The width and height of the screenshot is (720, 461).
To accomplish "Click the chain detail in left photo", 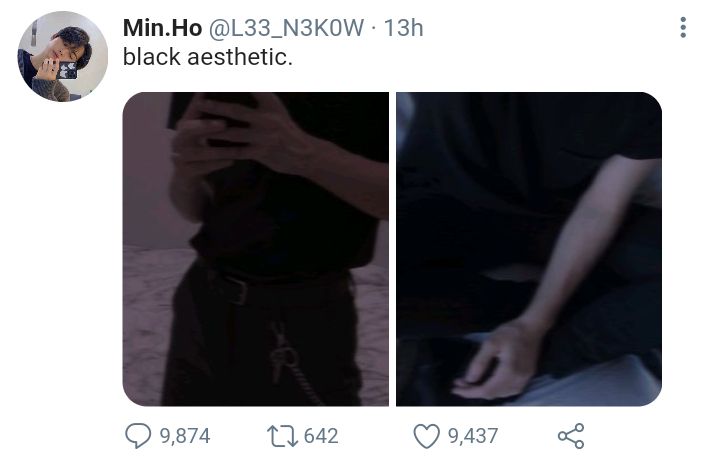I will click(292, 365).
